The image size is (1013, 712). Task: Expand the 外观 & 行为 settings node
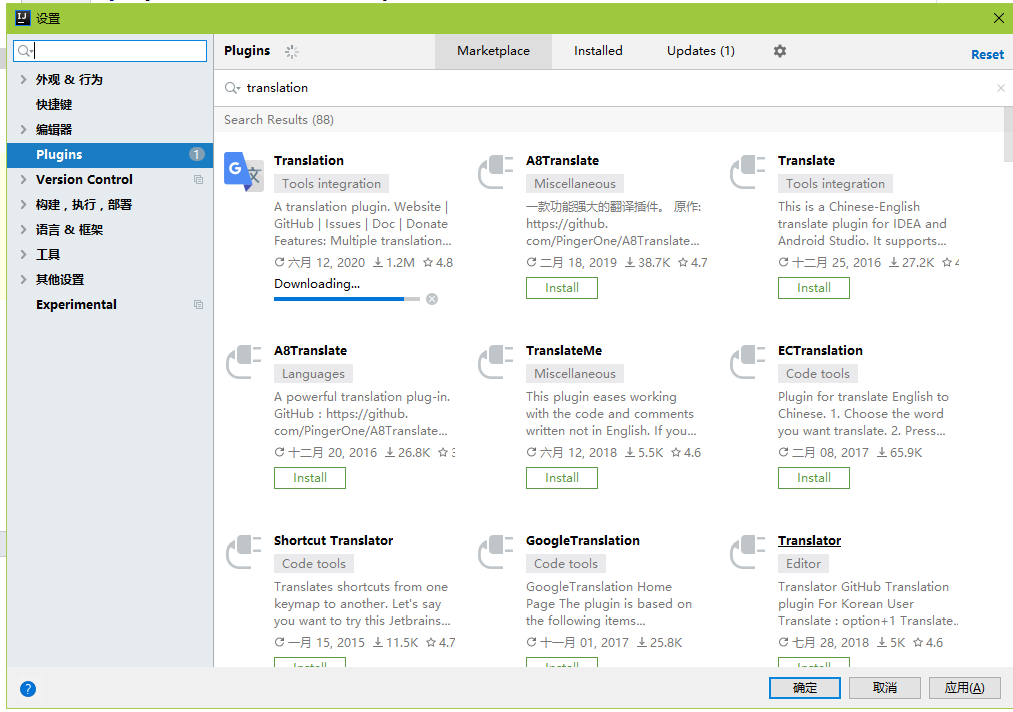[x=23, y=79]
